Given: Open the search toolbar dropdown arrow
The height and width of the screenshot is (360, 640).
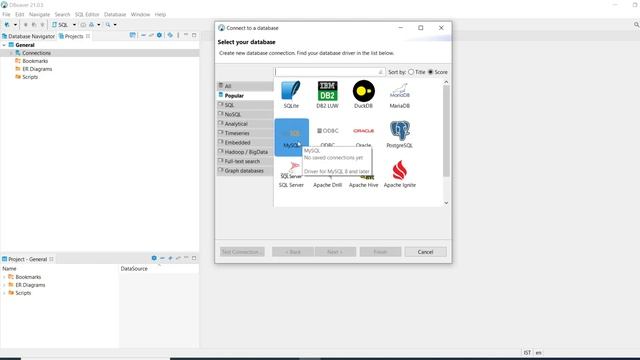Looking at the screenshot, I should (115, 25).
